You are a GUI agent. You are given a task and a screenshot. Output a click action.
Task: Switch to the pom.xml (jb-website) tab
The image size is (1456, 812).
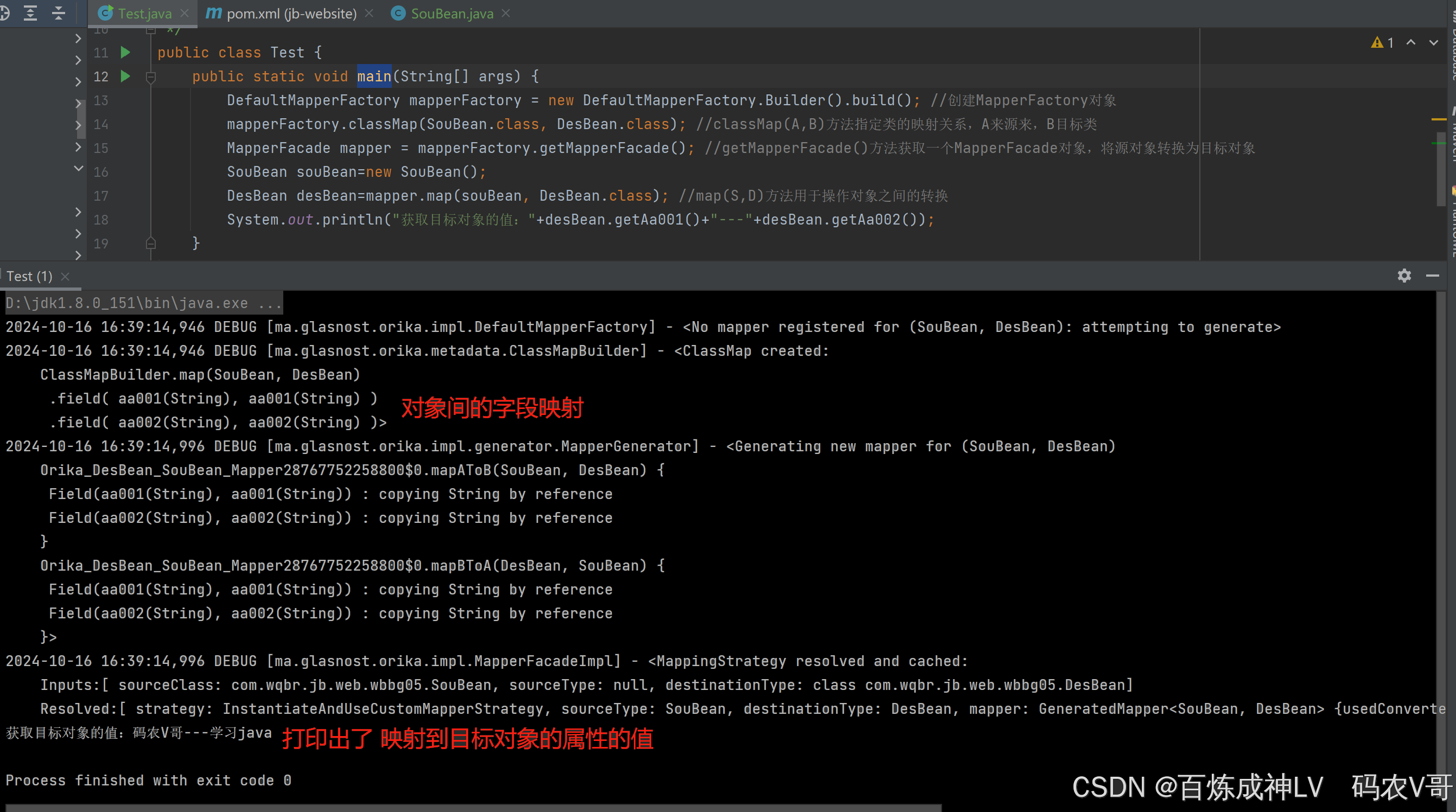pyautogui.click(x=290, y=13)
